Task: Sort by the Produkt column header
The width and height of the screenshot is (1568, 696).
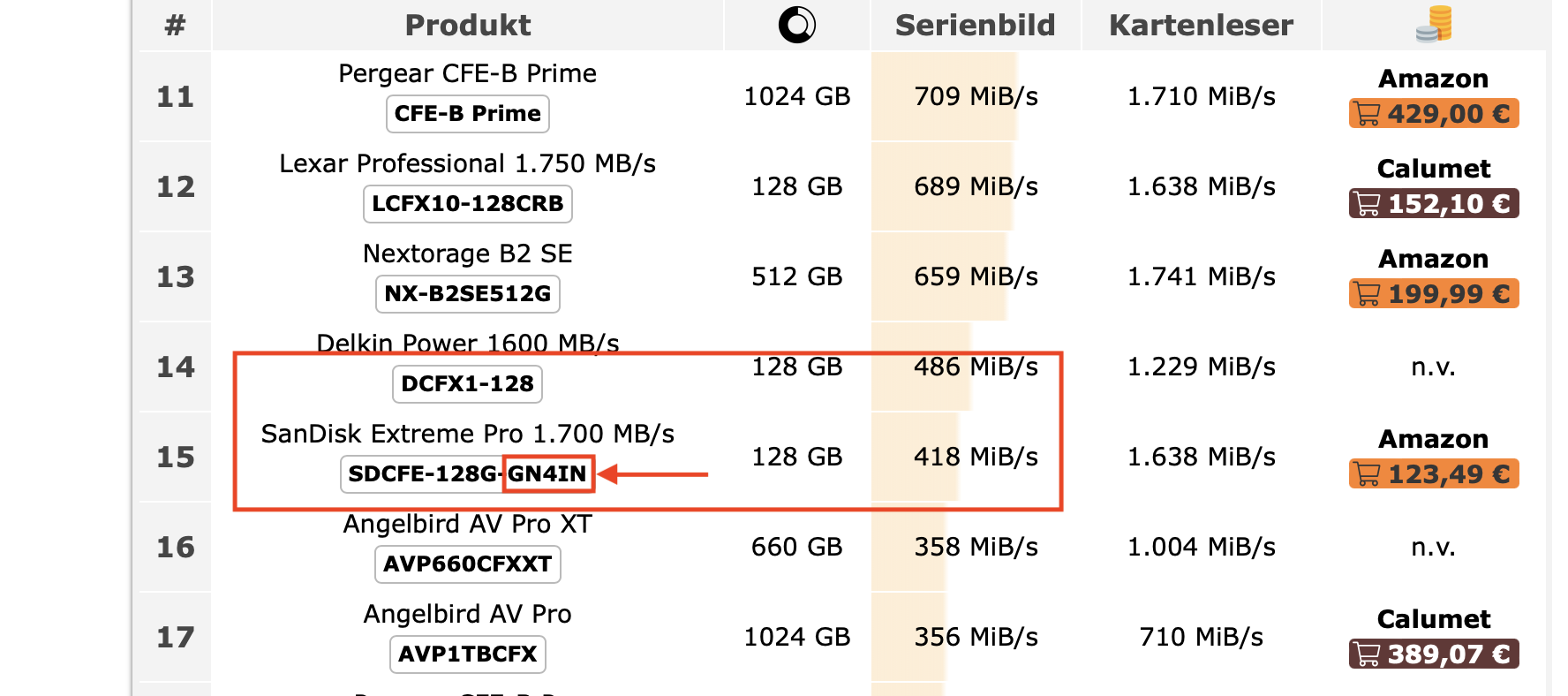Action: click(x=468, y=25)
